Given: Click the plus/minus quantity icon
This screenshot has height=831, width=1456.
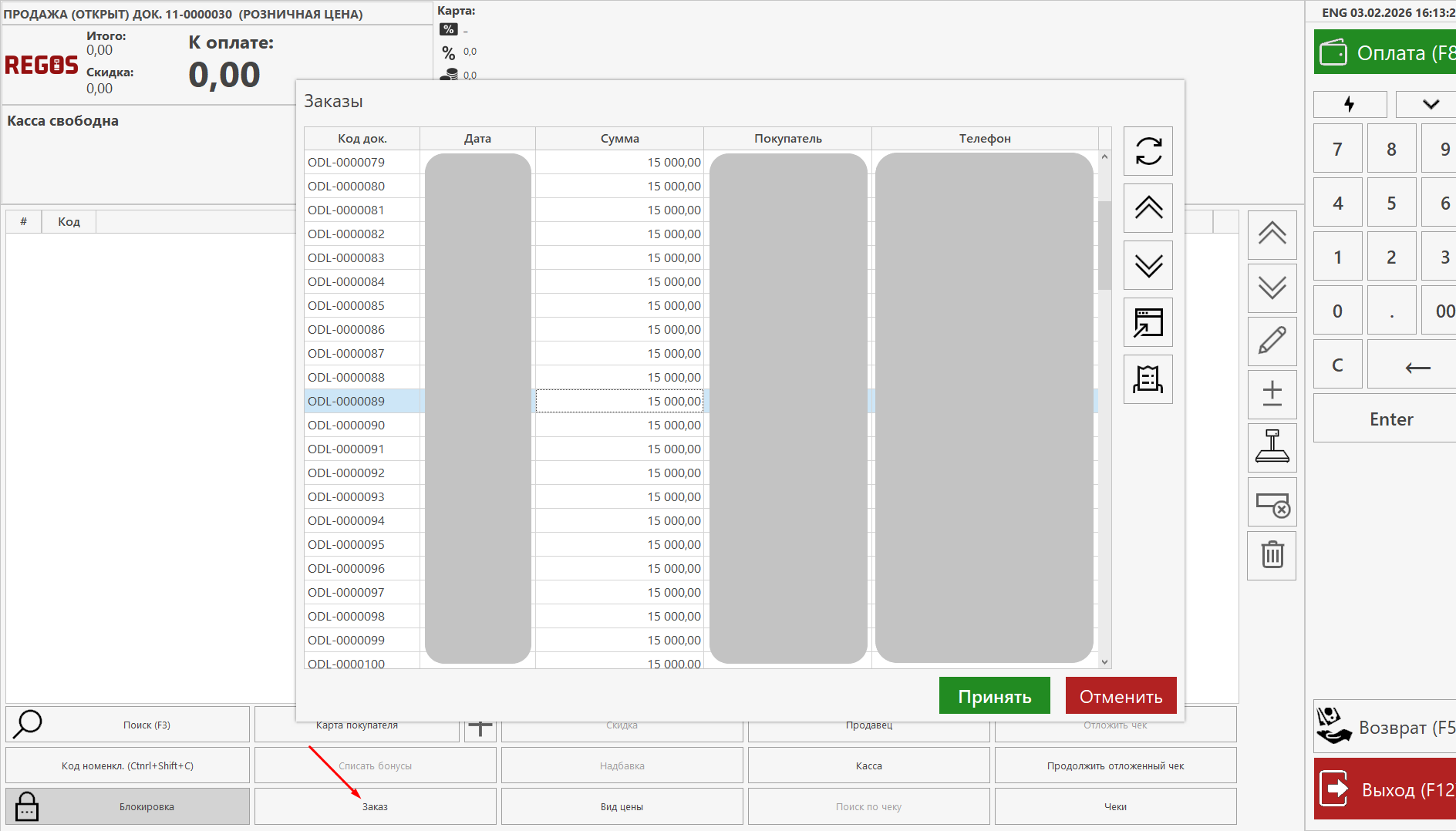Looking at the screenshot, I should pos(1272,394).
